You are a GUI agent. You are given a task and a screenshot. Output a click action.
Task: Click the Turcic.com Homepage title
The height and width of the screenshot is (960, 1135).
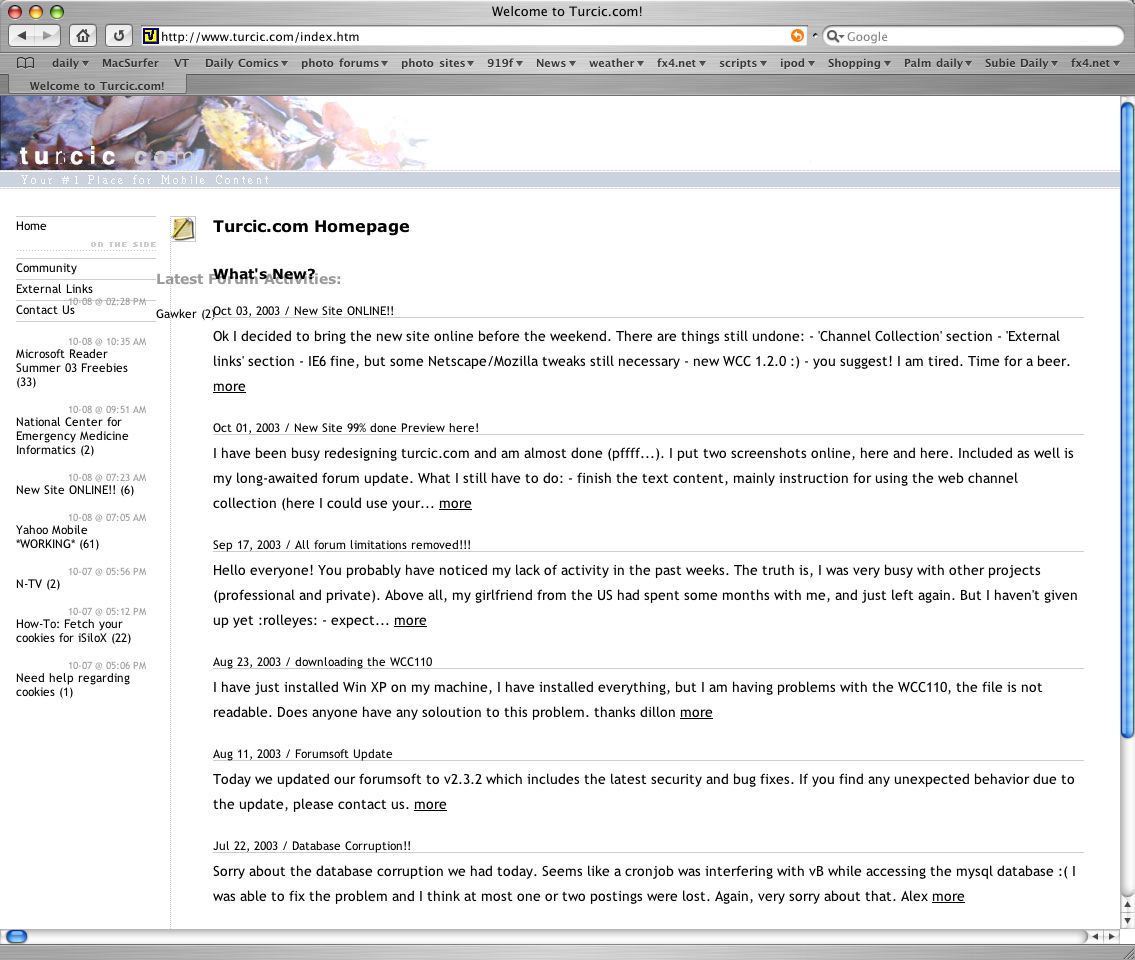click(x=311, y=226)
